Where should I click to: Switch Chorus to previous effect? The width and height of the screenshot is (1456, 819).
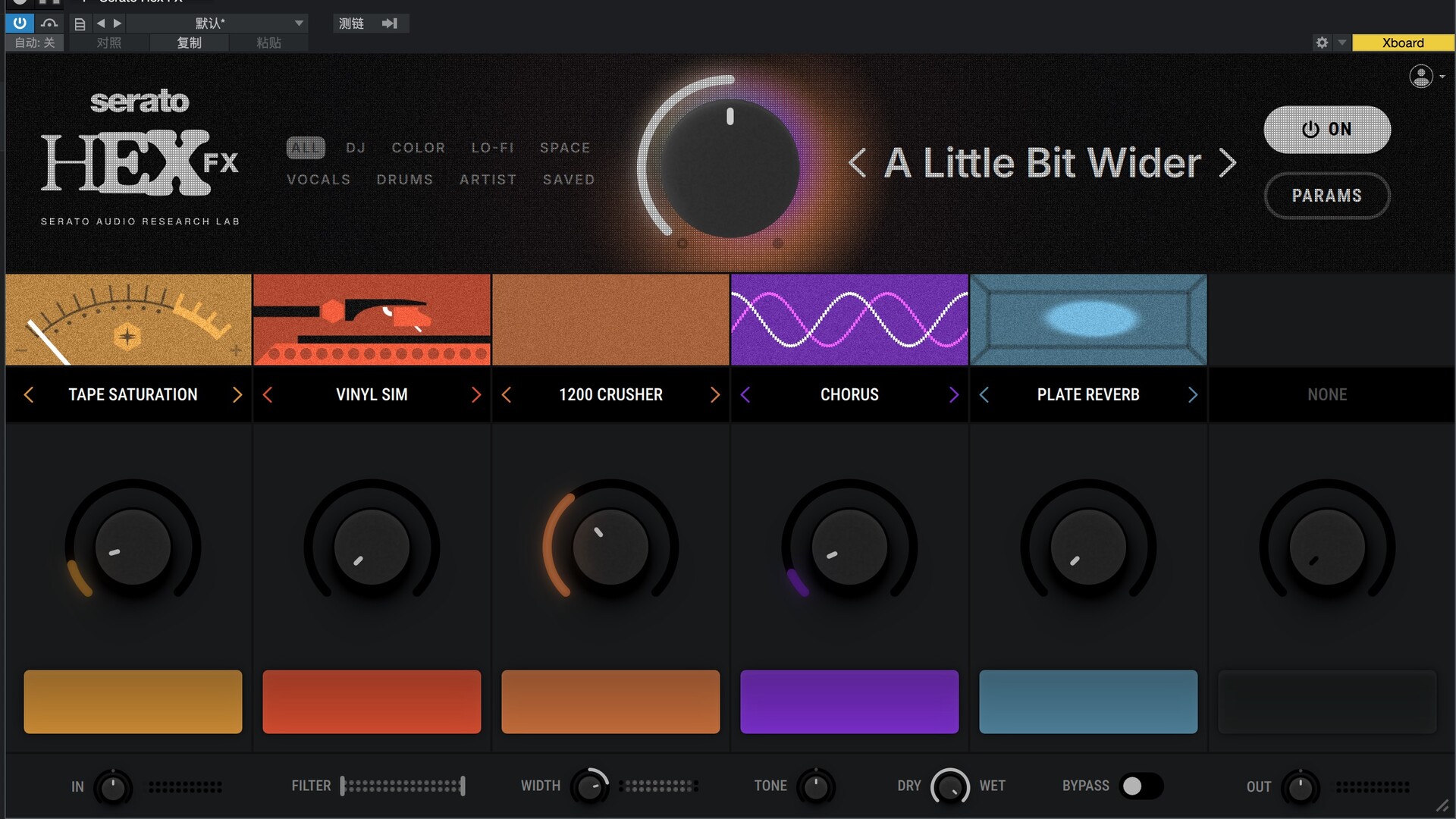pyautogui.click(x=745, y=394)
